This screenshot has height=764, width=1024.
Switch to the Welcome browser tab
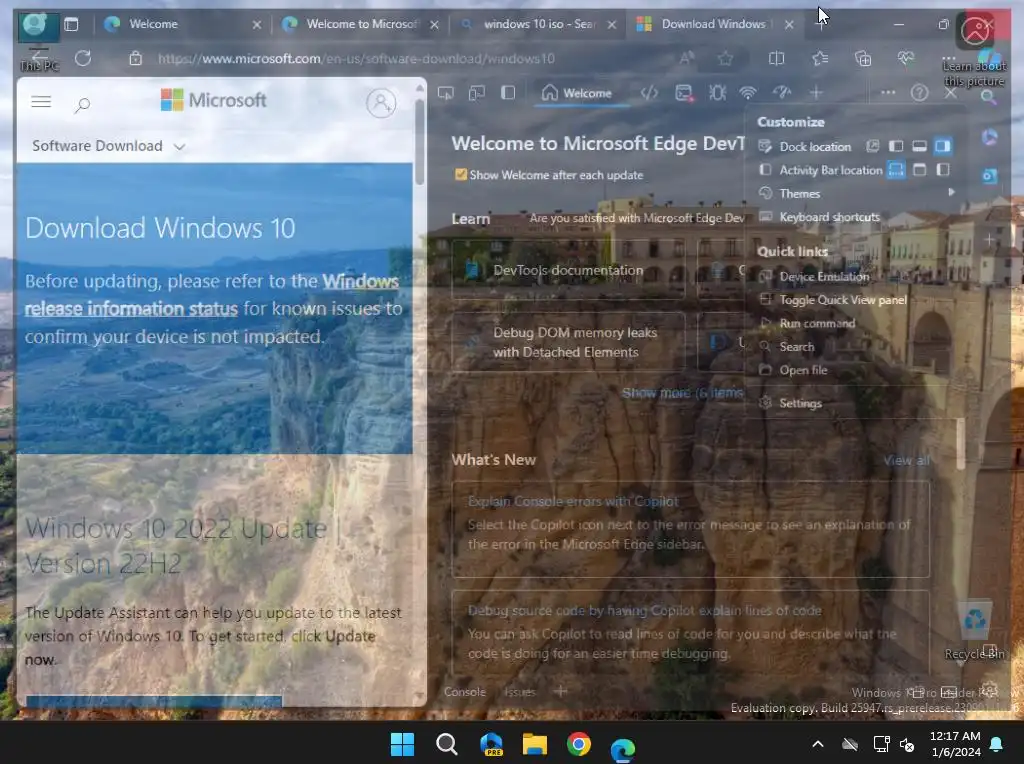[183, 24]
